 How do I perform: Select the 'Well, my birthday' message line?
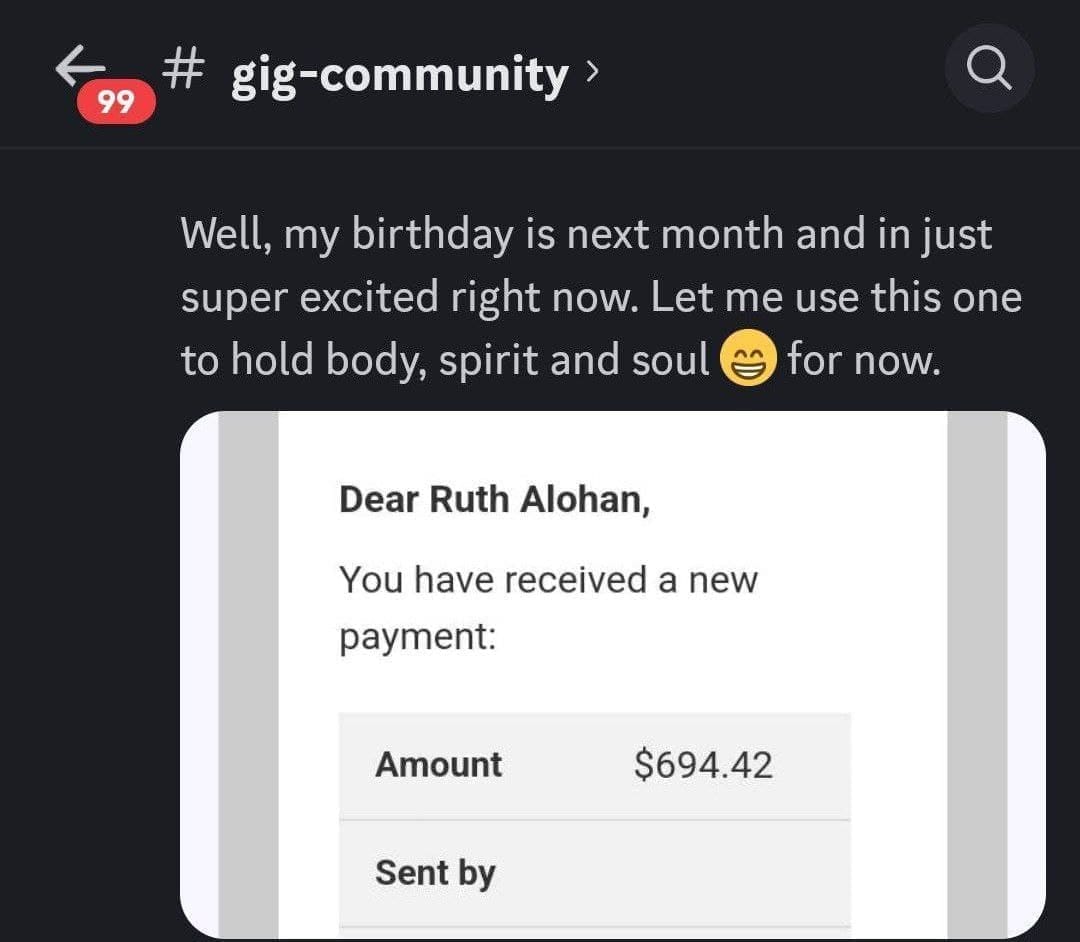click(x=586, y=234)
